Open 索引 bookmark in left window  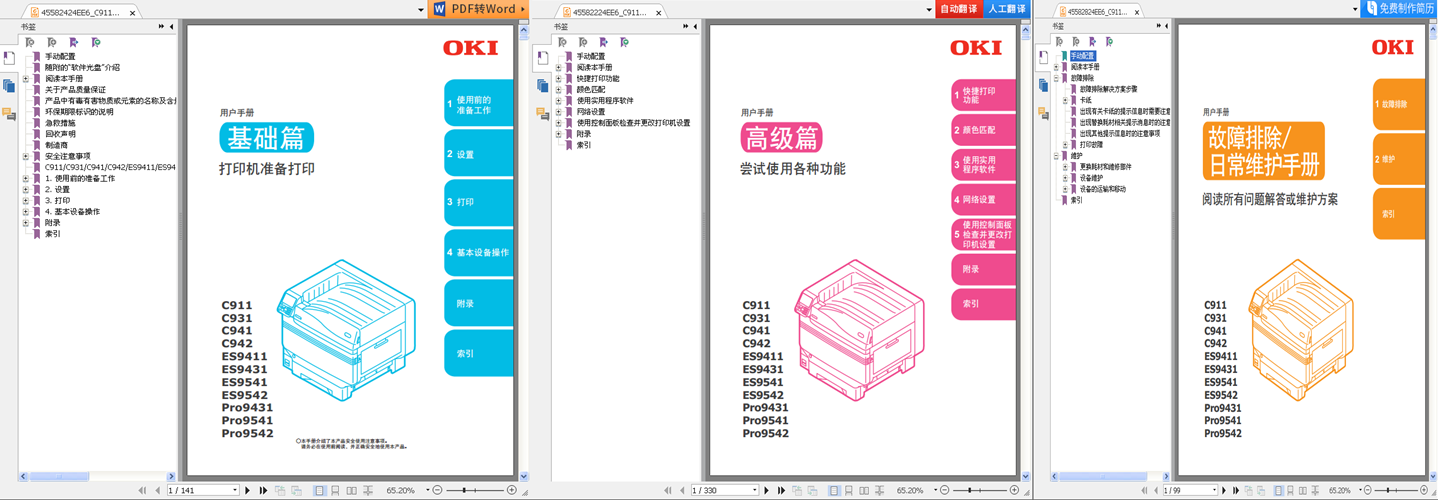coord(53,234)
